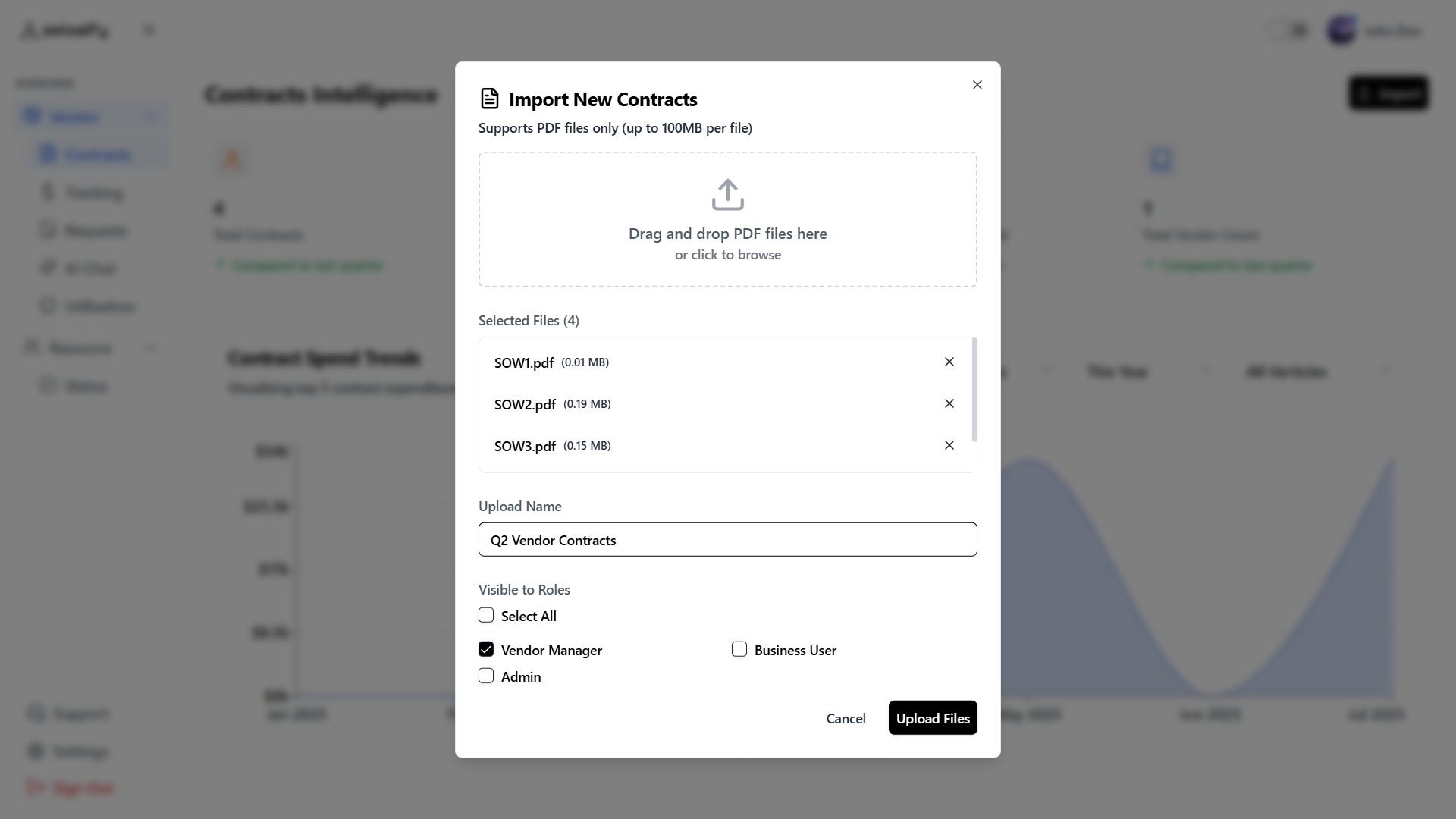Enable the Select All checkbox
The width and height of the screenshot is (1456, 819).
[486, 615]
